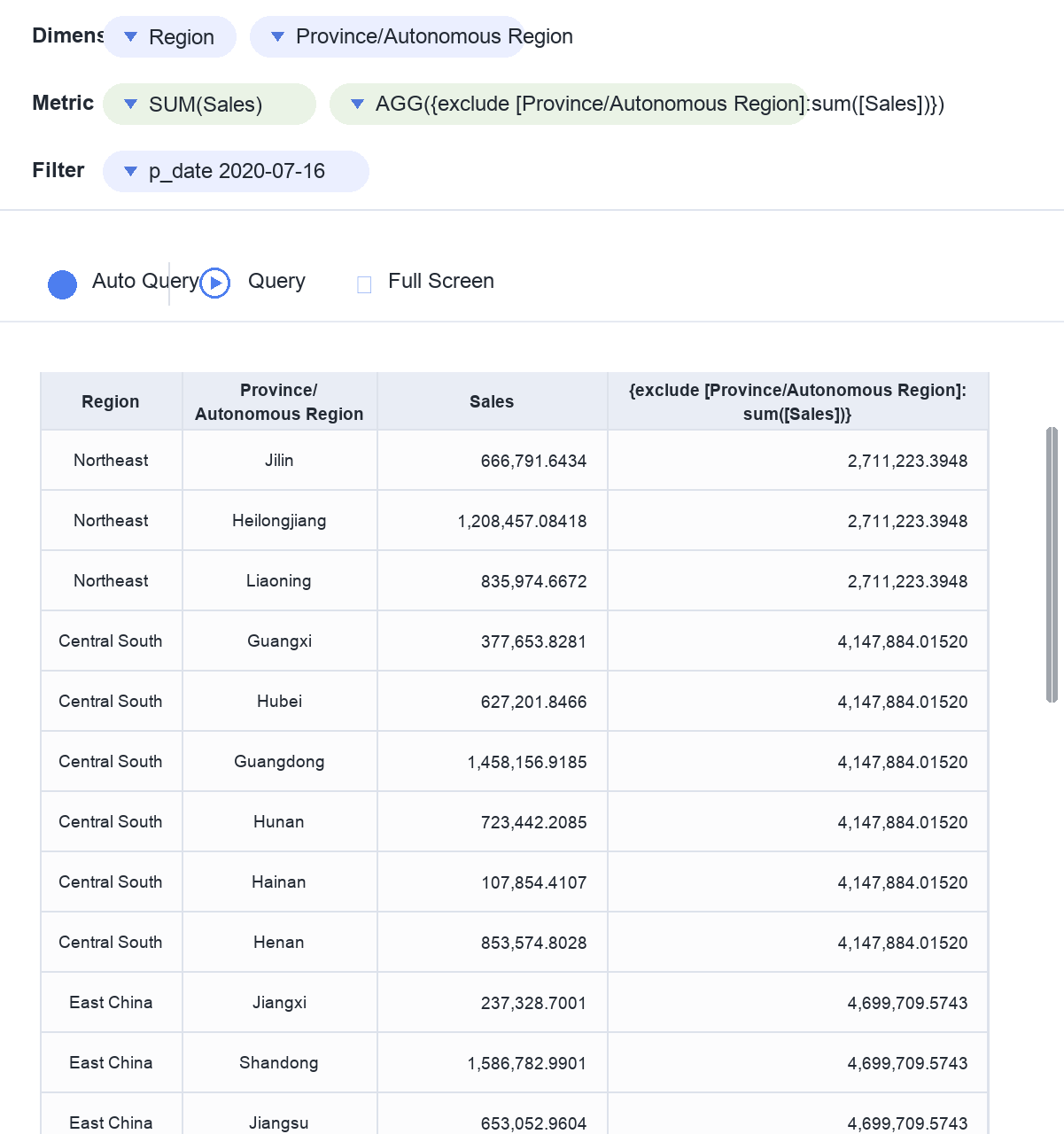
Task: Click the Full Screen text button
Action: [x=441, y=281]
